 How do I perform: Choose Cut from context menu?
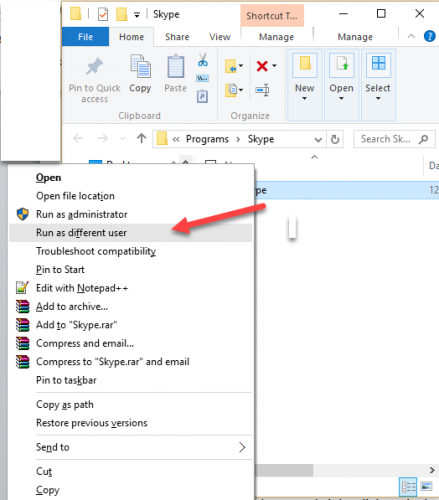(131, 471)
